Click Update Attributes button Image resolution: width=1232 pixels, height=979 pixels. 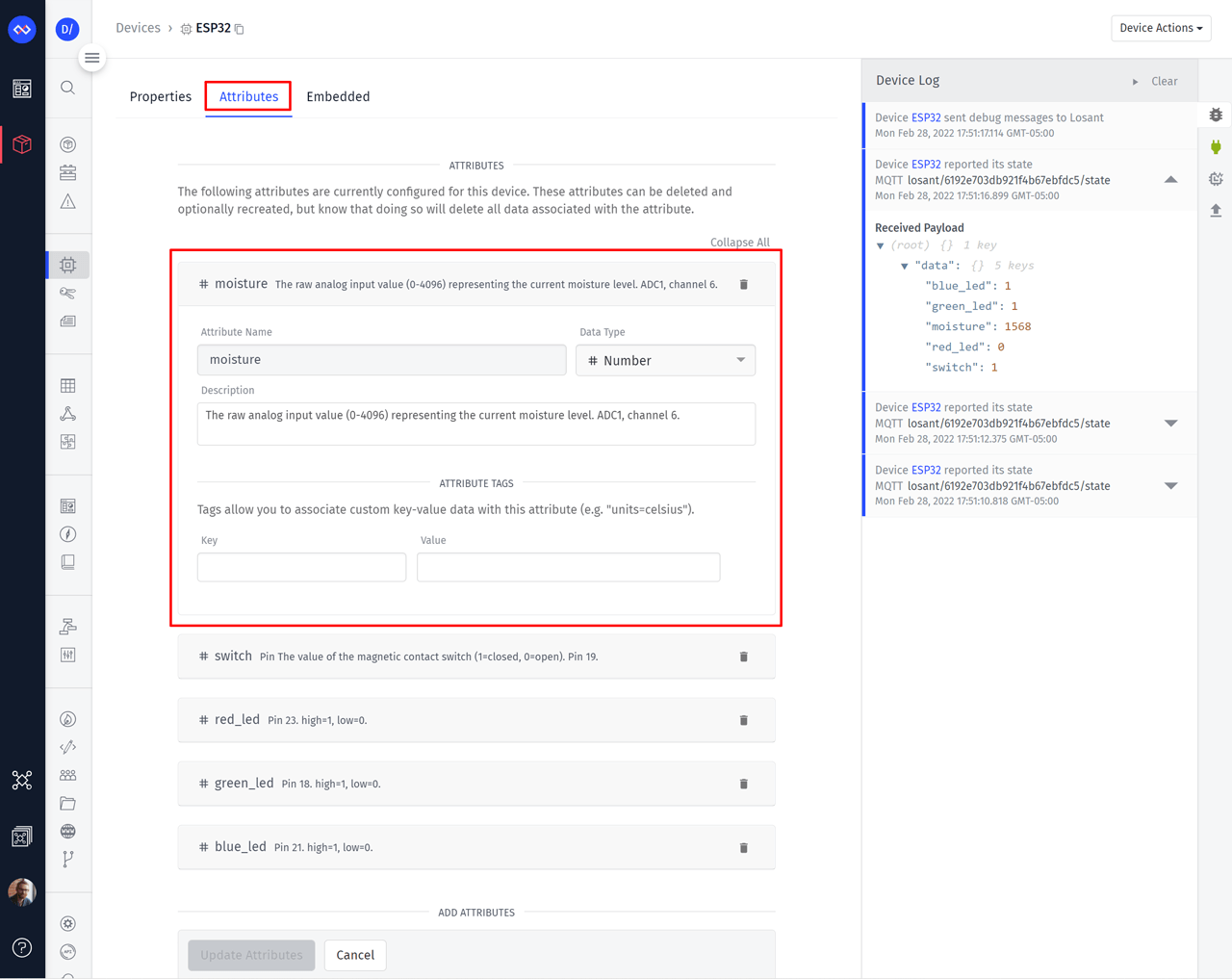point(251,955)
